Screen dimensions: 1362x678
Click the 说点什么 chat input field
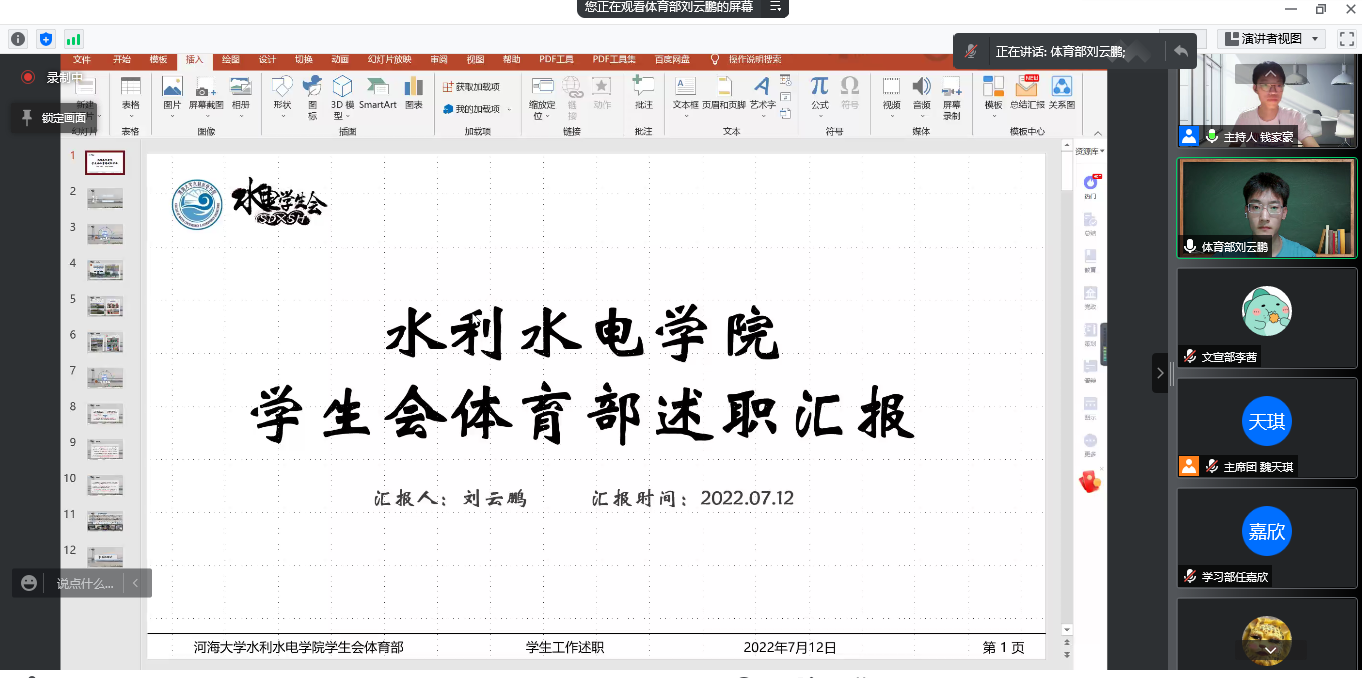(x=84, y=583)
